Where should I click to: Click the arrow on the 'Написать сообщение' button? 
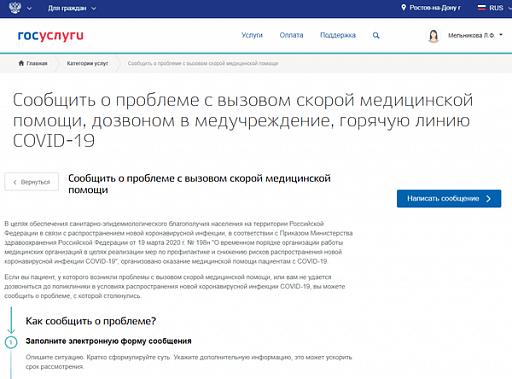(x=488, y=199)
